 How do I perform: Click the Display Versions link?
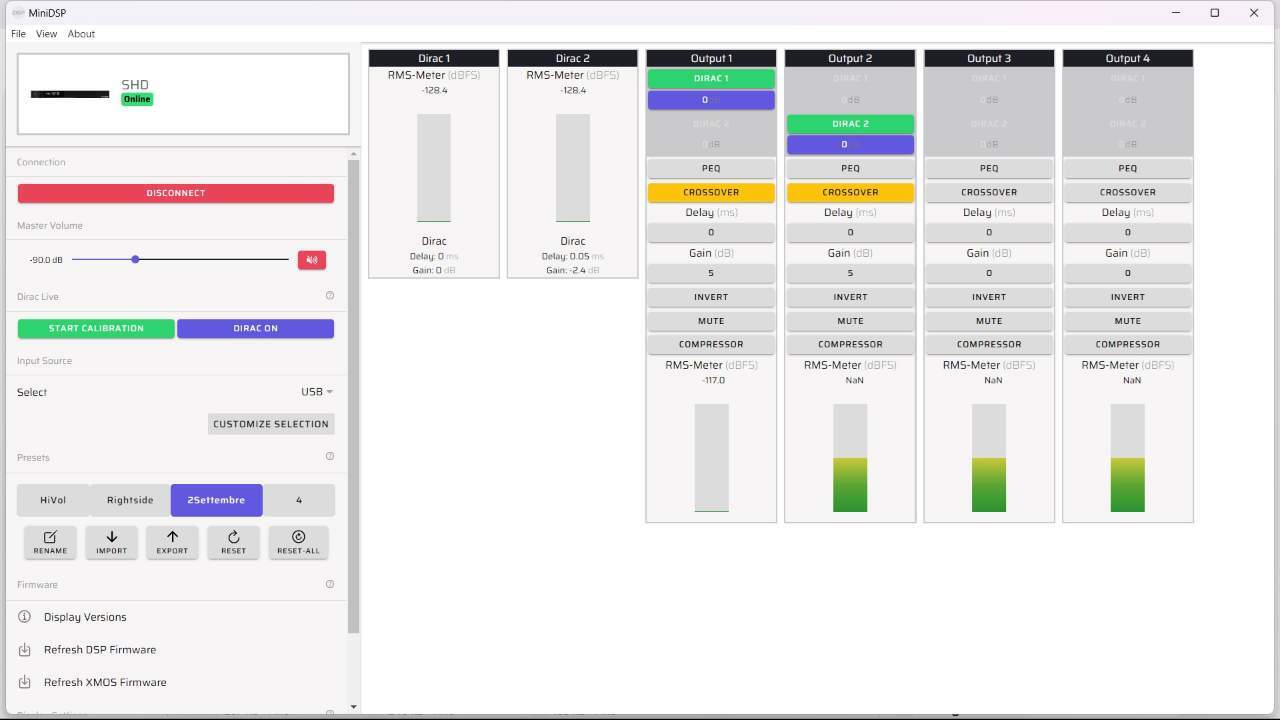click(85, 617)
